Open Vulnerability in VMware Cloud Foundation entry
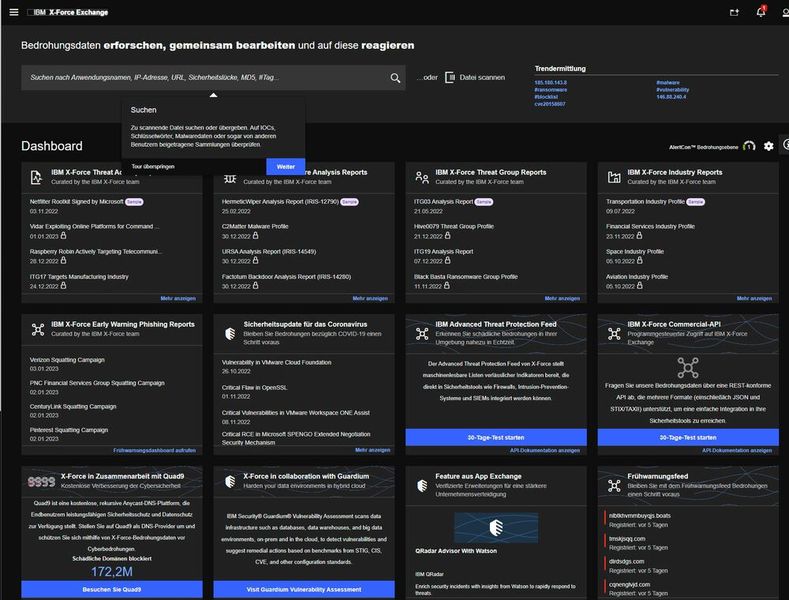 [276, 362]
